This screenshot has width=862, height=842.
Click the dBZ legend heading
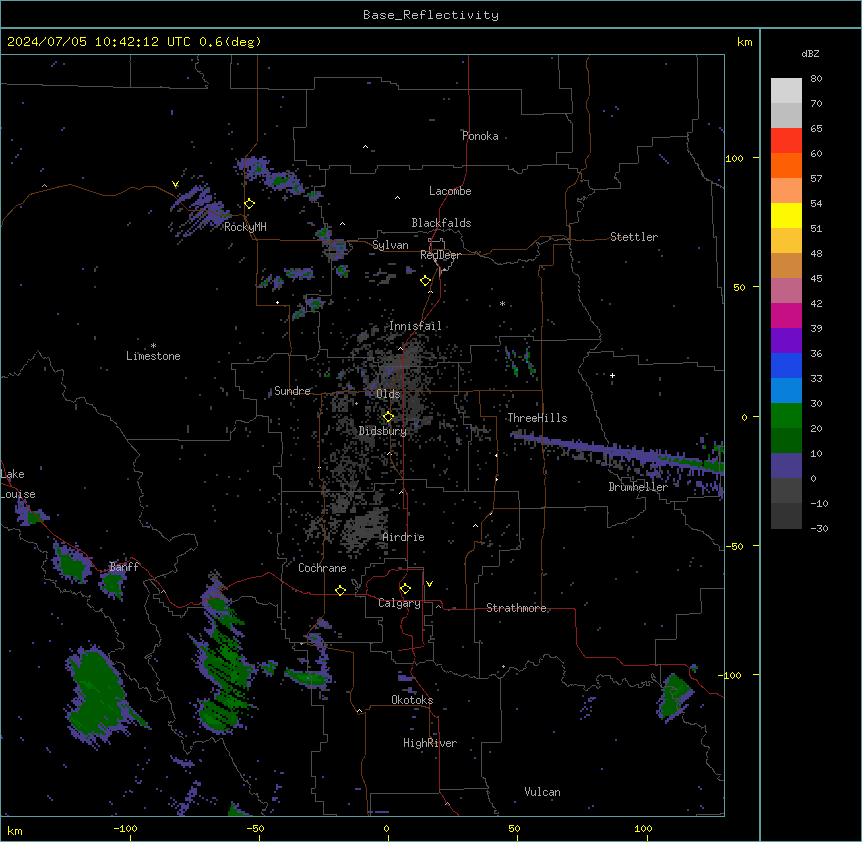click(x=810, y=53)
